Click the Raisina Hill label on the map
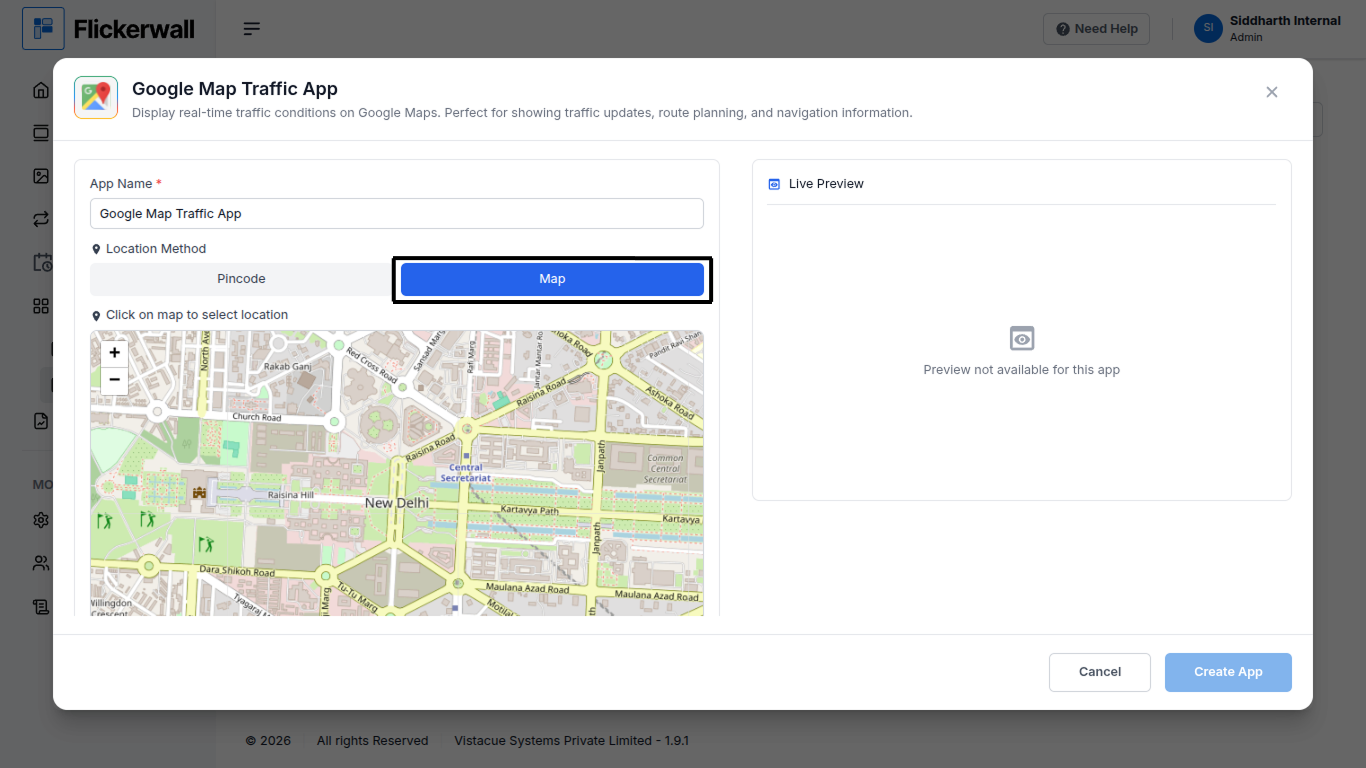 coord(291,495)
